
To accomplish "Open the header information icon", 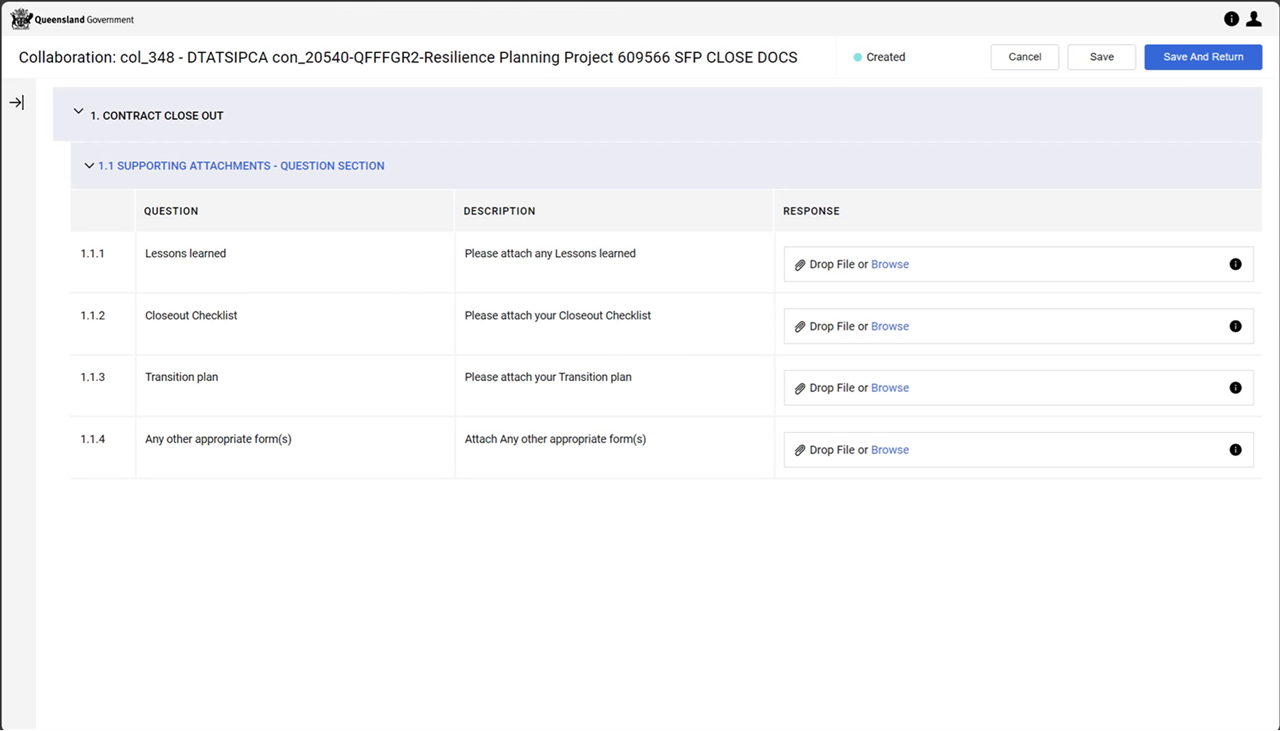I will point(1231,19).
